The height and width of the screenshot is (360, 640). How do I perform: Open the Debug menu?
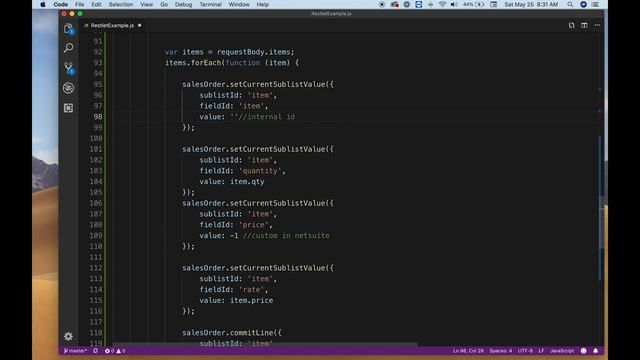click(184, 4)
